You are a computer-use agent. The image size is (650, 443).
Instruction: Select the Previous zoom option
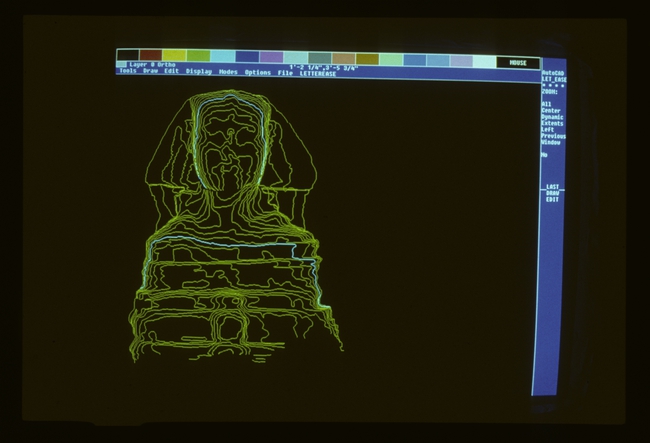(x=554, y=136)
